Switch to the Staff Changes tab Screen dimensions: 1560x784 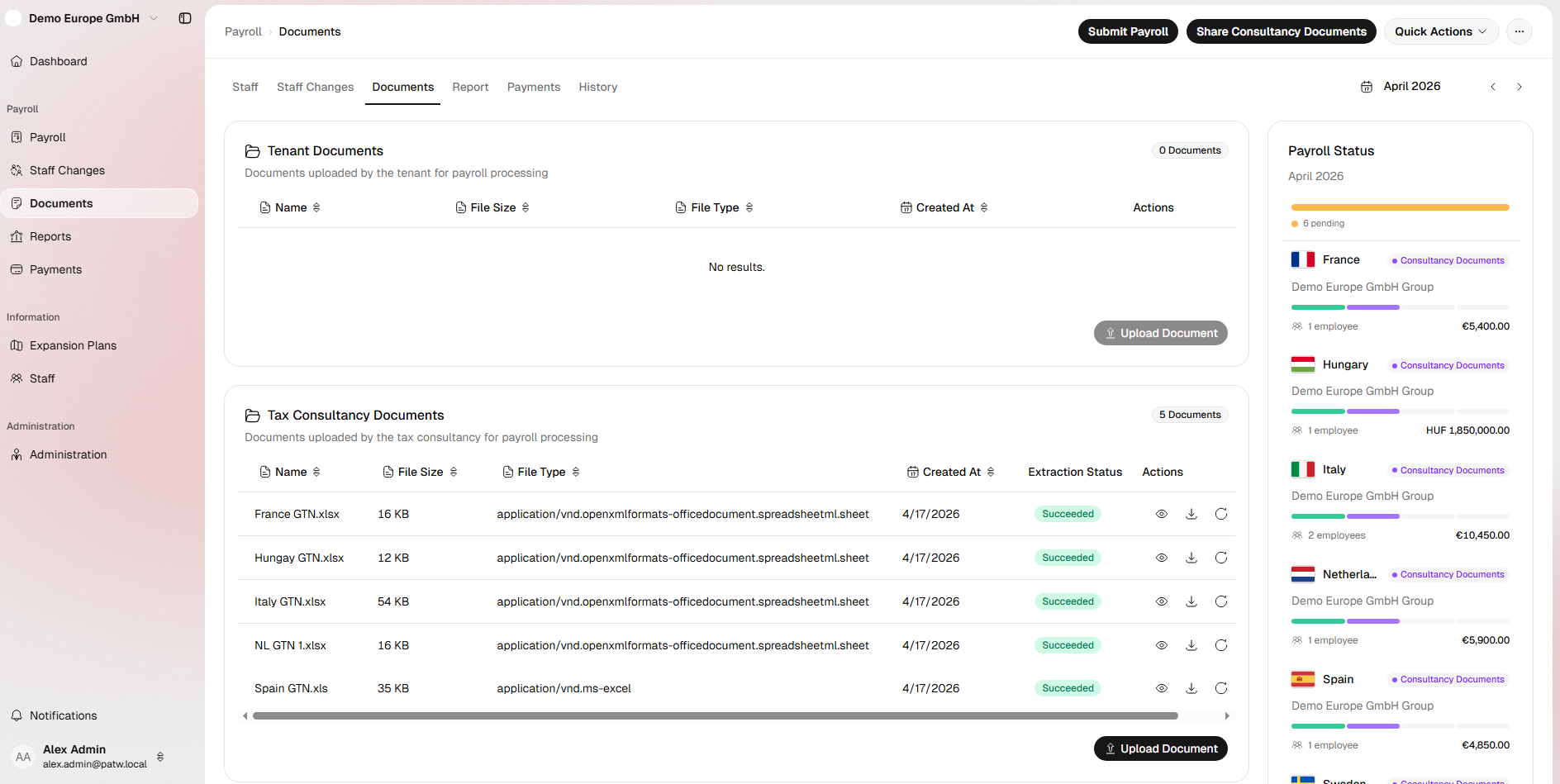315,87
